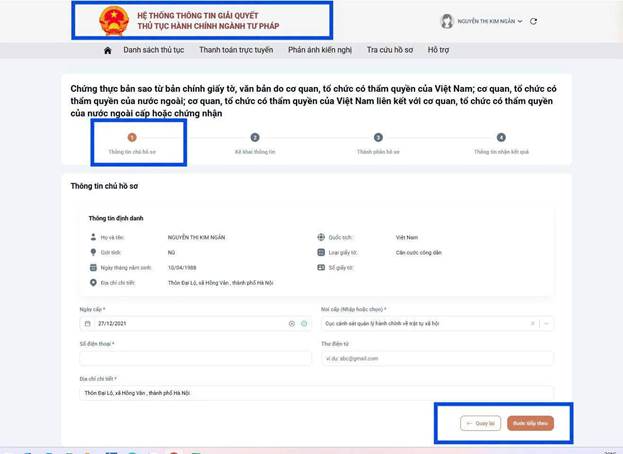Open Thanh toán trực tuyến menu item

(x=236, y=50)
